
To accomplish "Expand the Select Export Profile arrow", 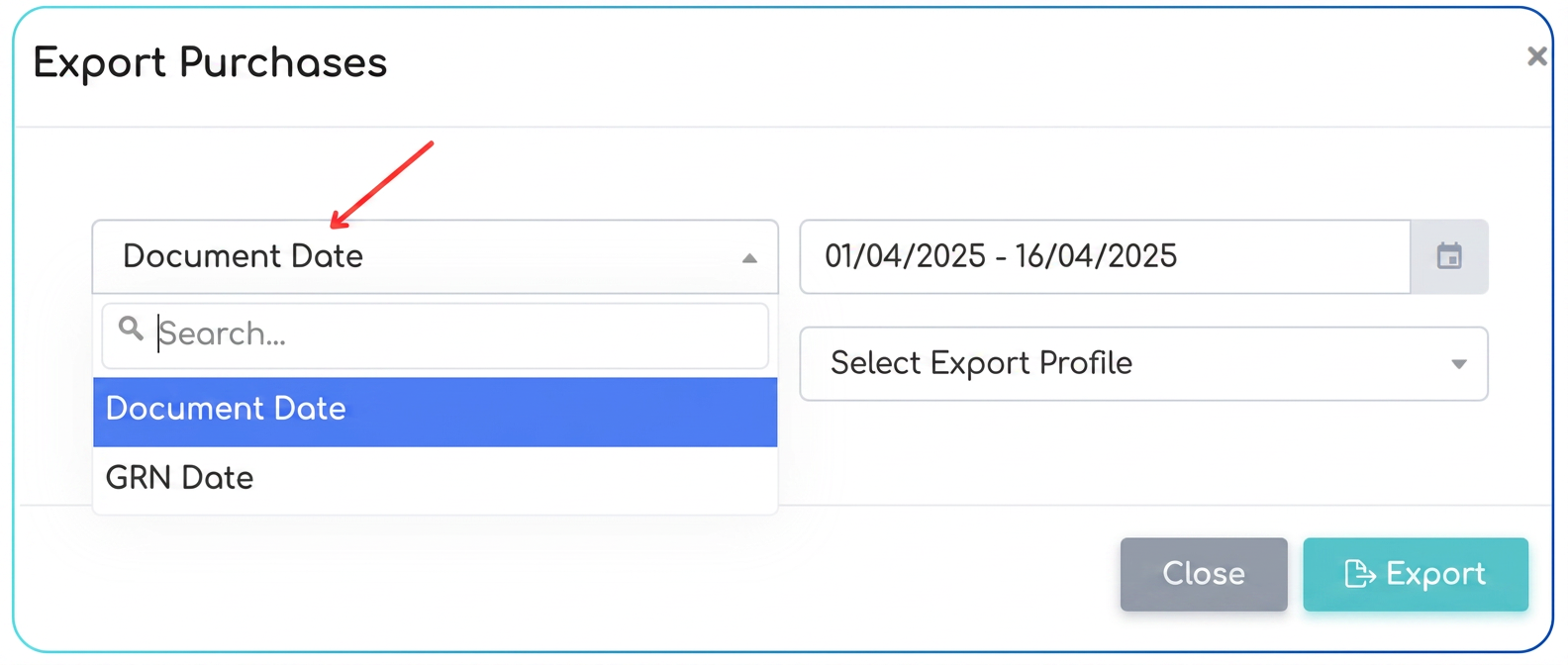I will pos(1458,364).
